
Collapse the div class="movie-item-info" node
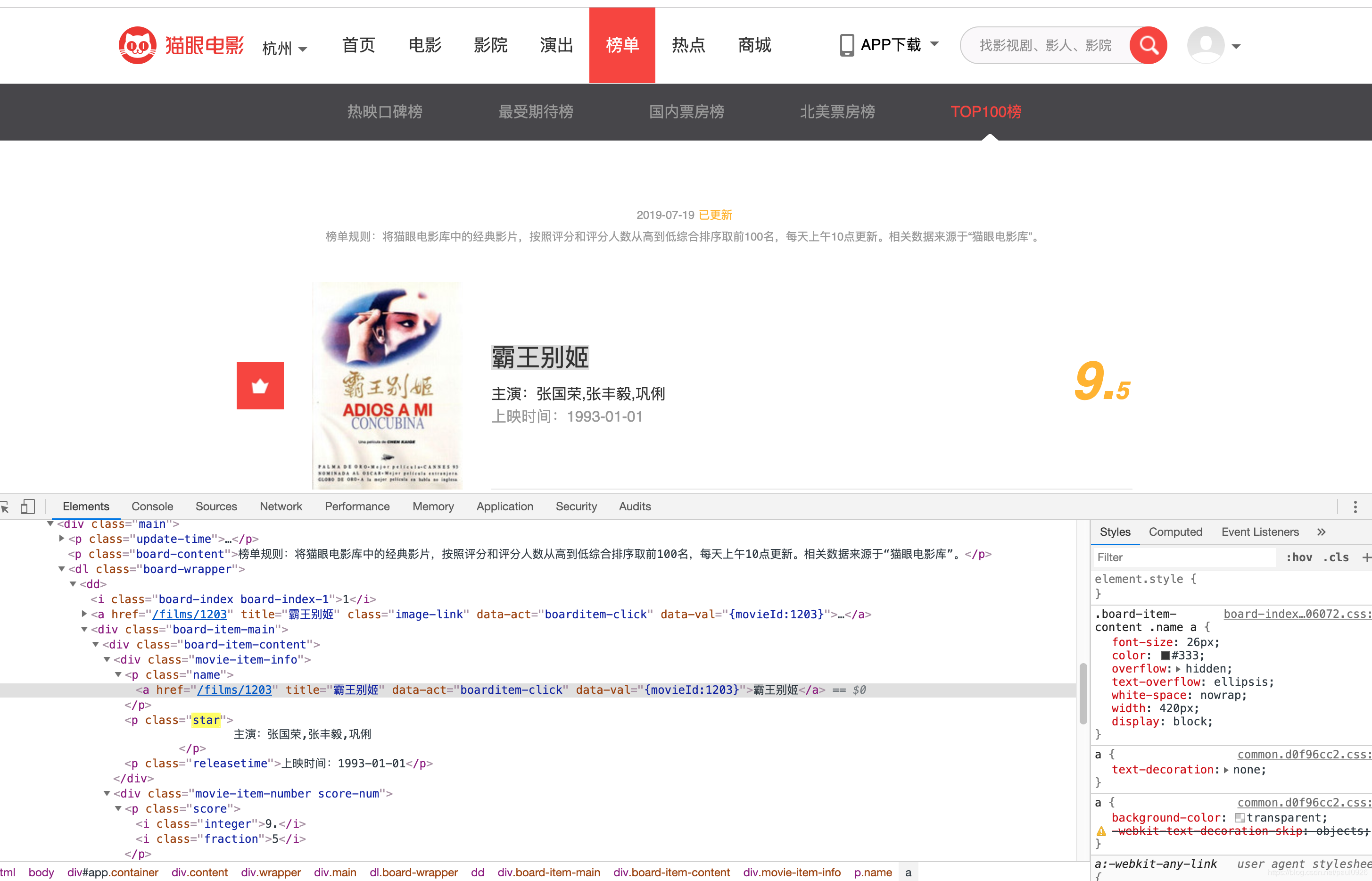pyautogui.click(x=107, y=660)
